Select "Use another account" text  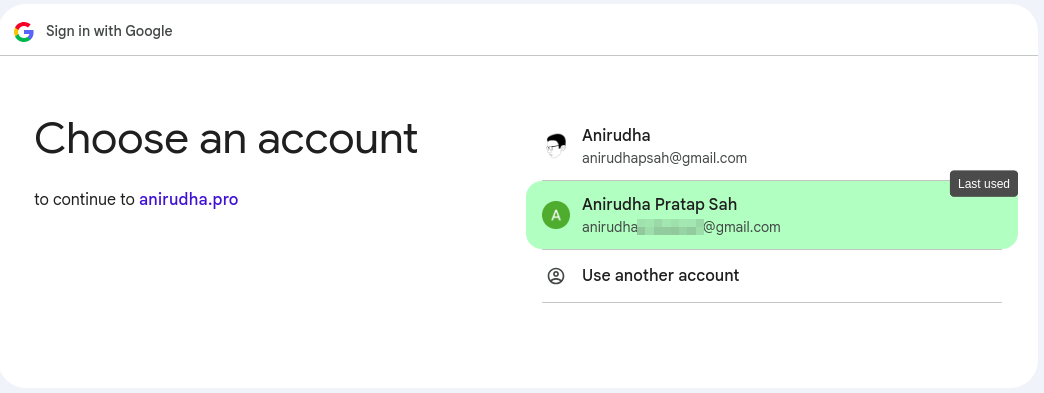tap(660, 275)
